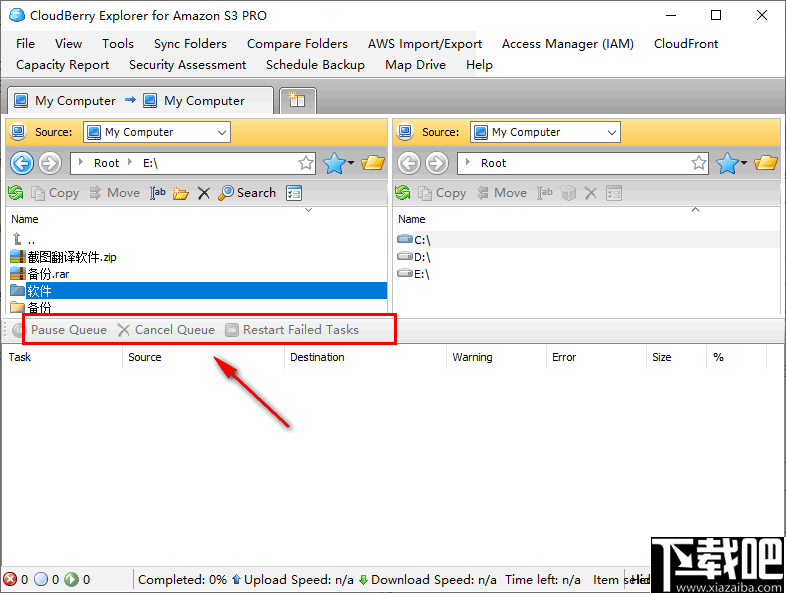786x593 pixels.
Task: Refresh the left pane file list
Action: tap(16, 192)
